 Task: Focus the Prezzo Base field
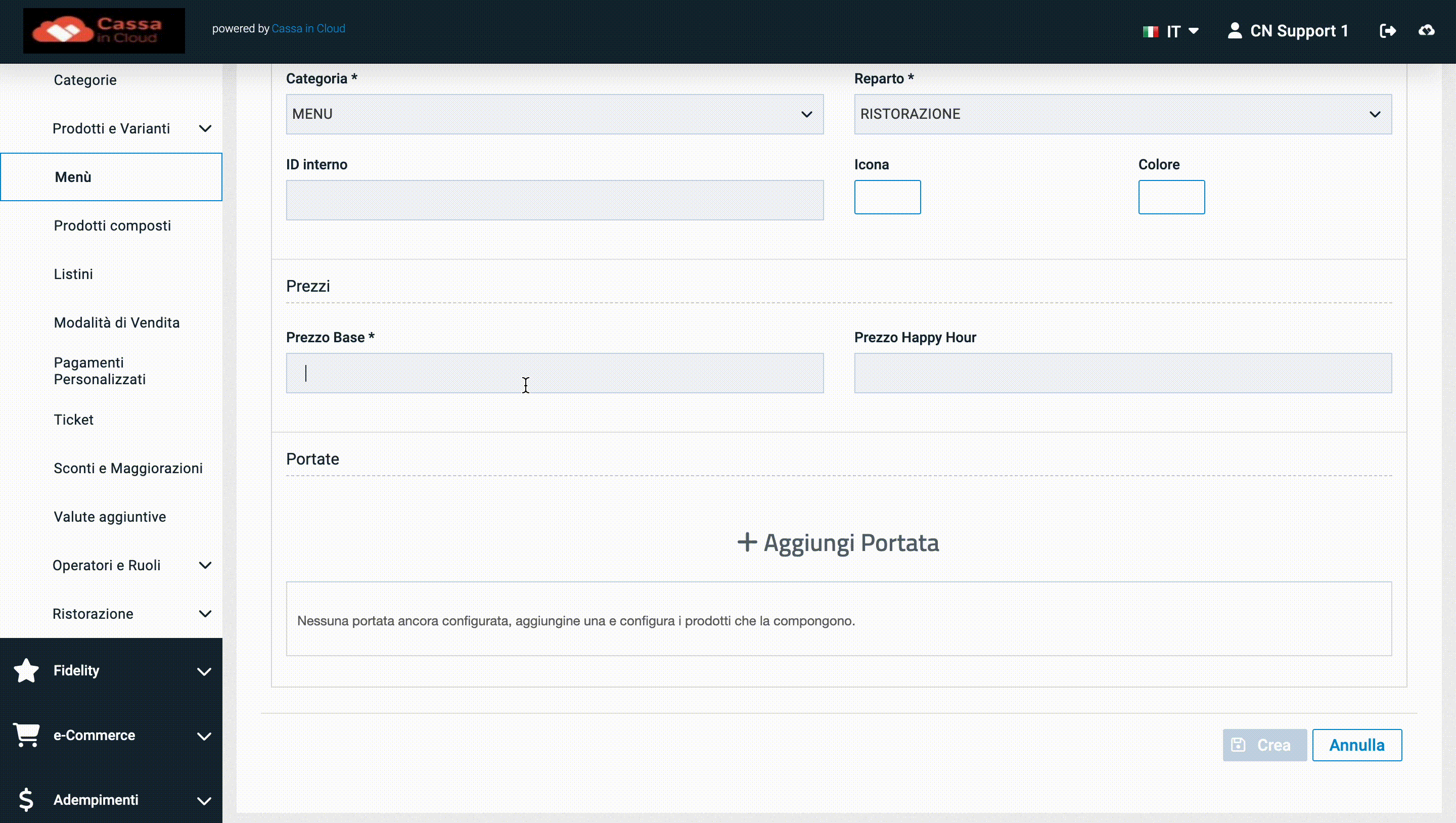click(555, 373)
